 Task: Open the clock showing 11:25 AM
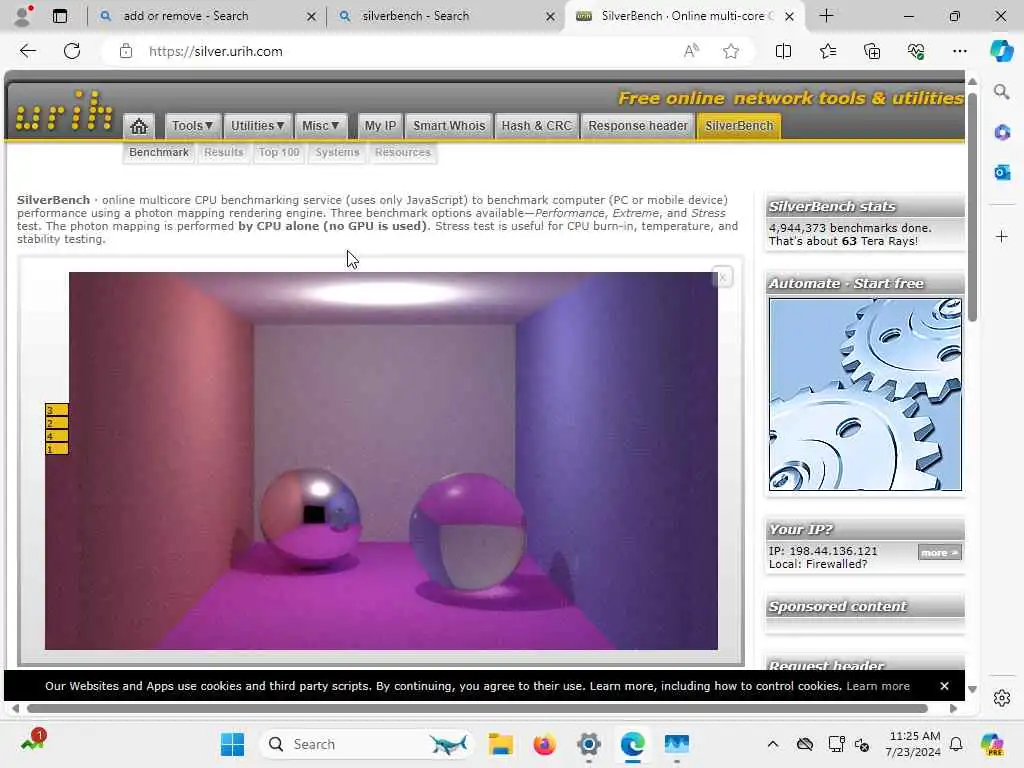(913, 744)
